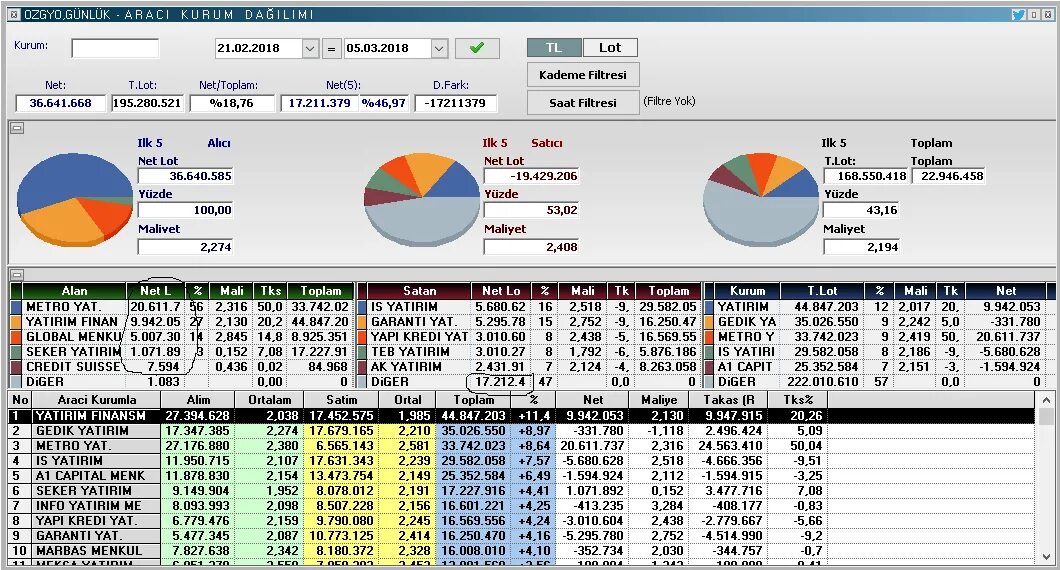The height and width of the screenshot is (570, 1060).
Task: Click the Ilk 5 Toplam pie chart
Action: tap(761, 199)
